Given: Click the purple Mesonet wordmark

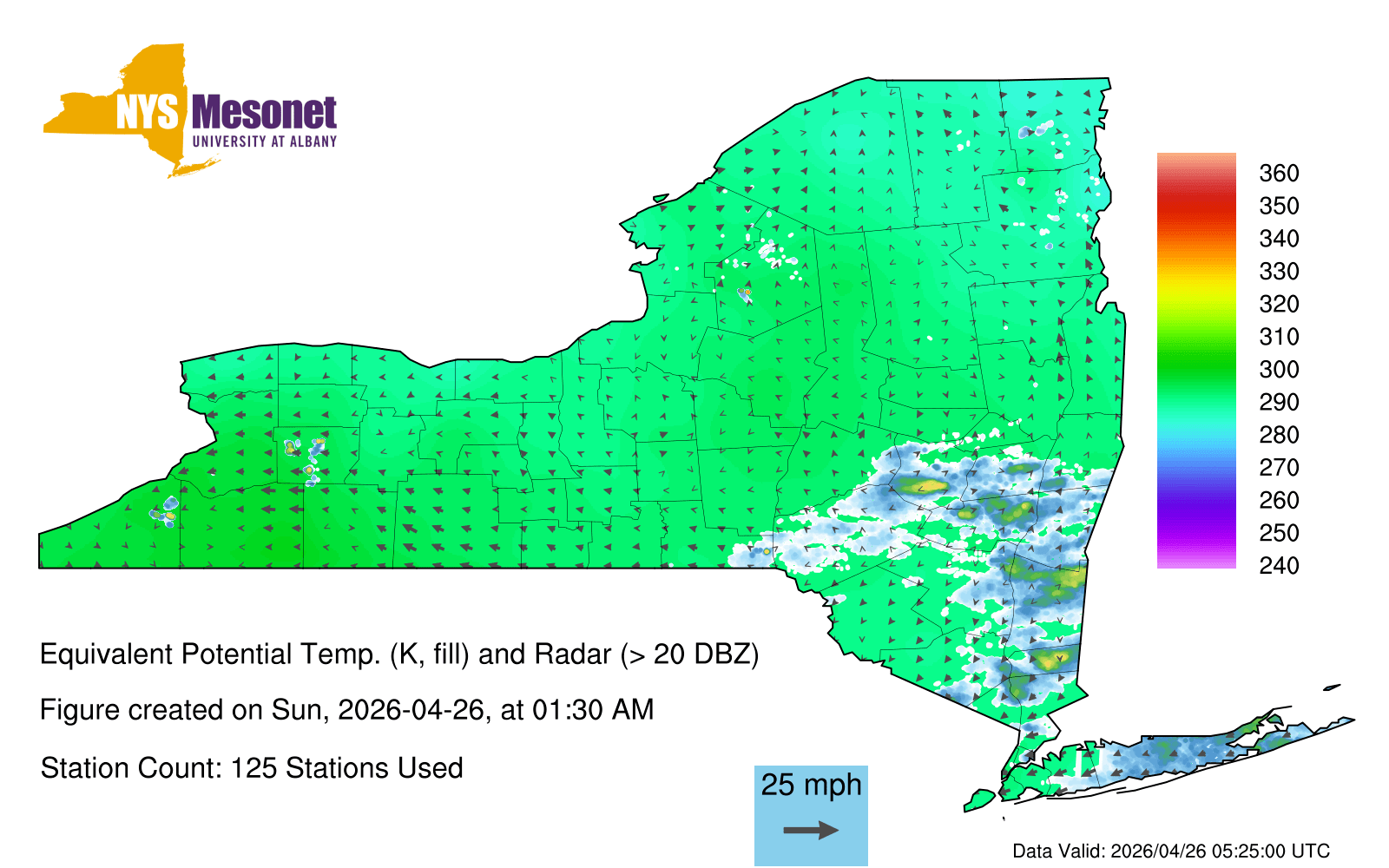Looking at the screenshot, I should click(x=264, y=112).
